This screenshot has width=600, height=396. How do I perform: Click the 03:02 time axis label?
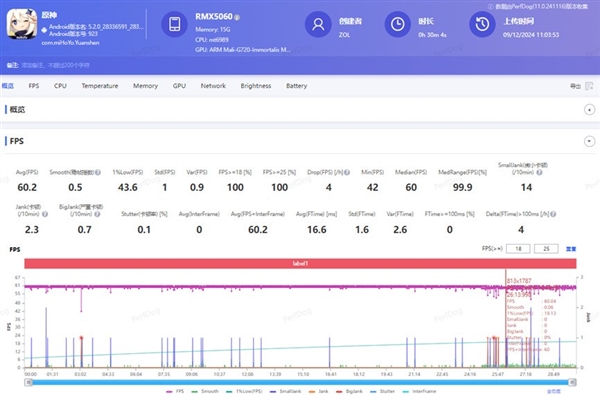80,374
